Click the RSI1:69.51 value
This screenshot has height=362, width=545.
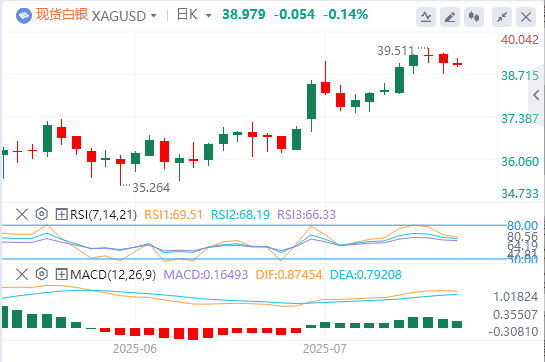173,215
